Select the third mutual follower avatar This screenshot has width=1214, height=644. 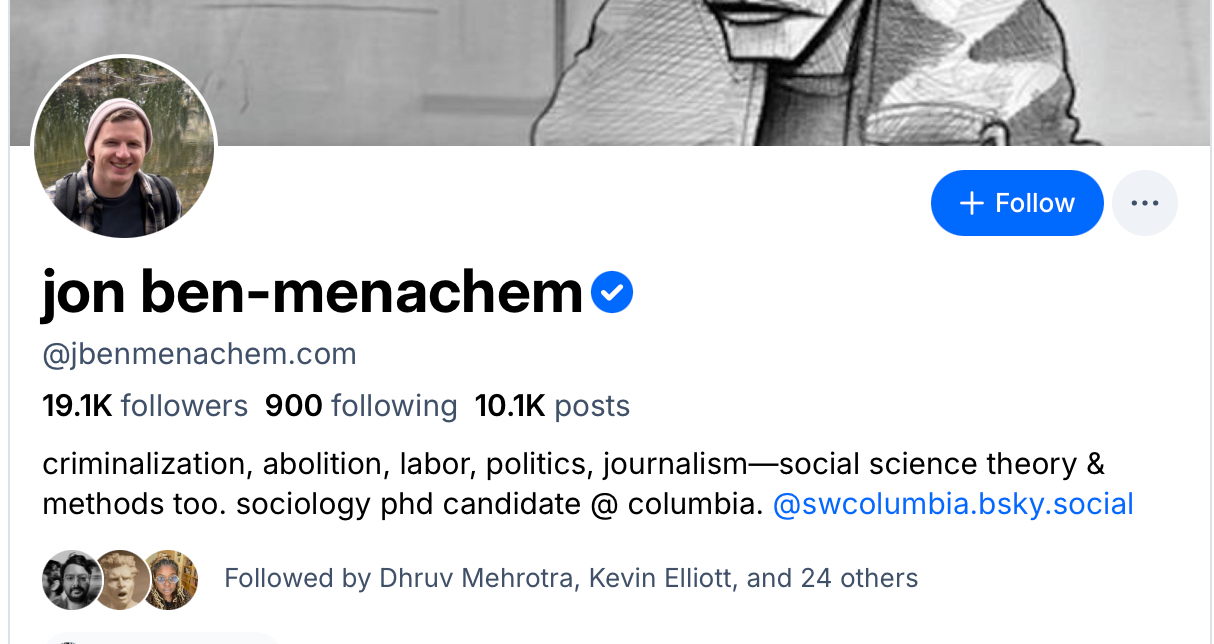click(170, 579)
